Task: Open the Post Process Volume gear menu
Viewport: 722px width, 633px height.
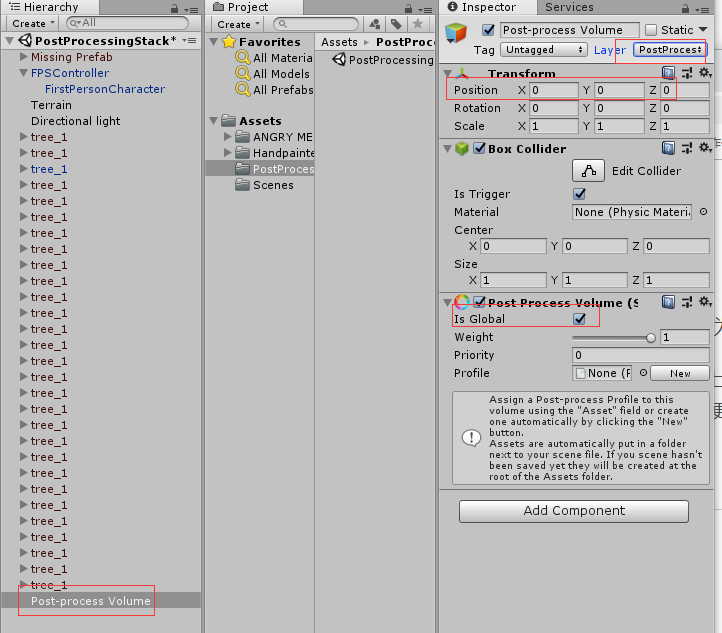Action: click(705, 302)
